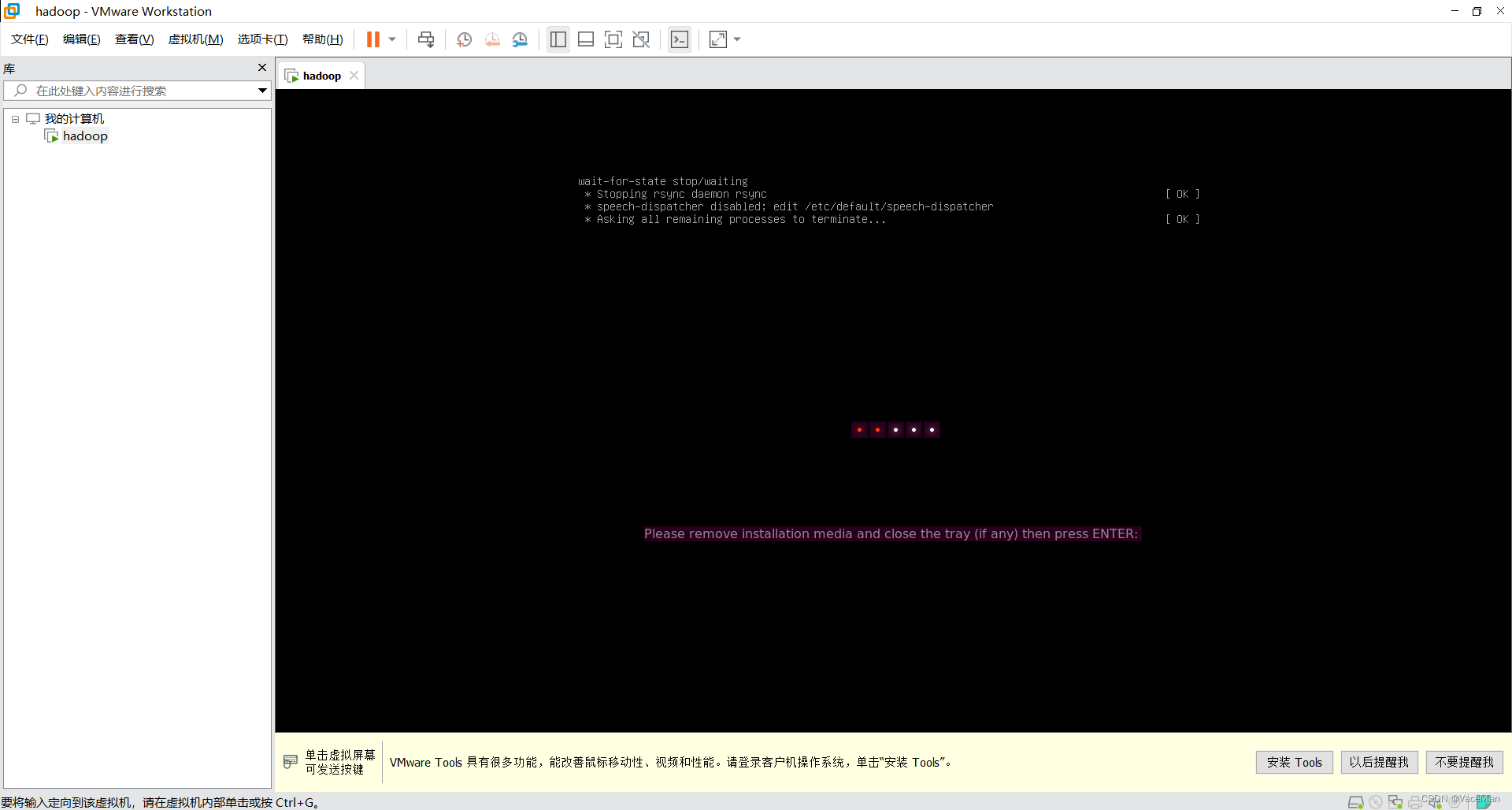Show or hide the thumbnail bar
Viewport: 1512px width, 810px height.
point(586,39)
